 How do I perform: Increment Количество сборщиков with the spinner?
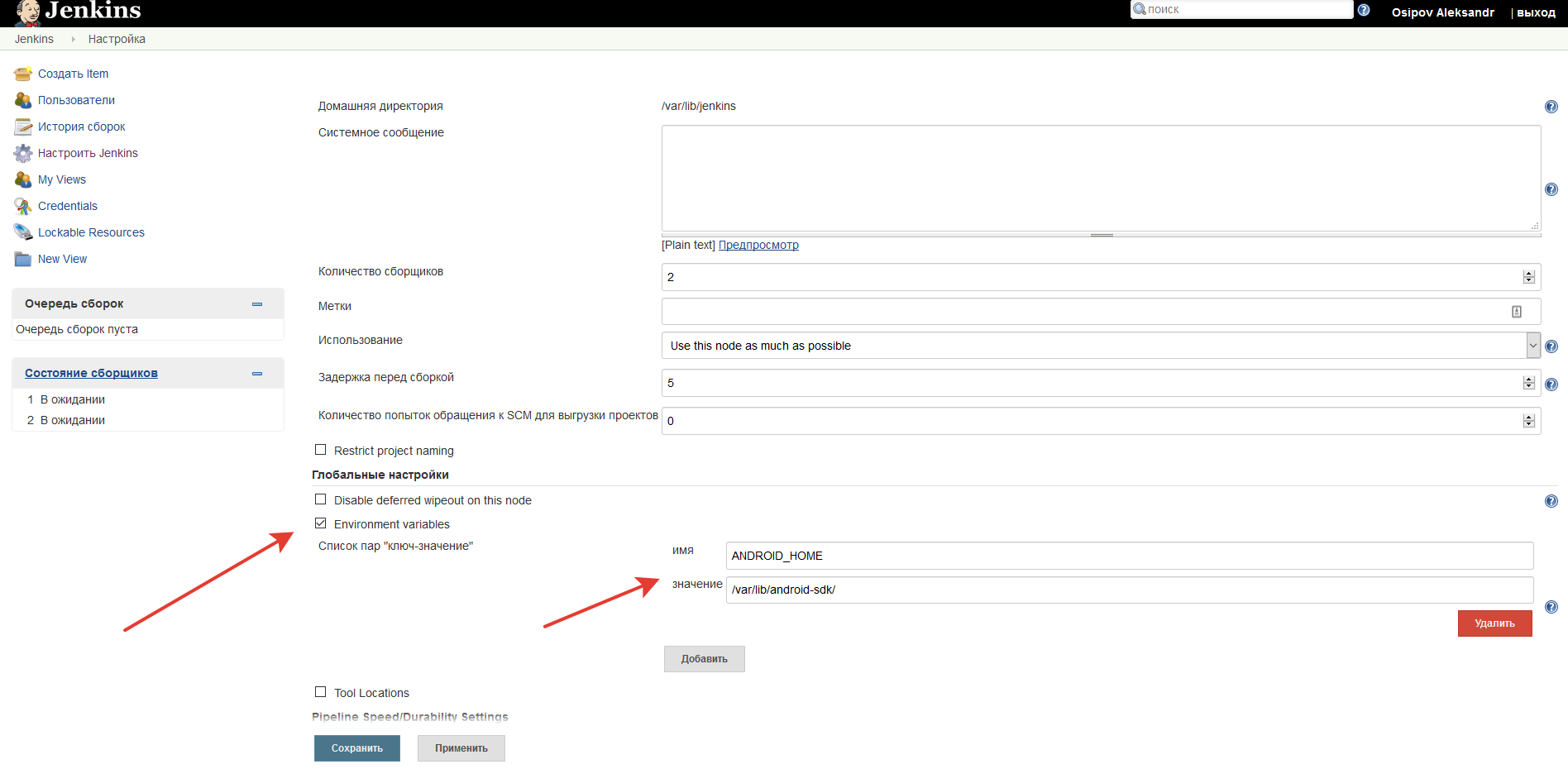(x=1527, y=272)
